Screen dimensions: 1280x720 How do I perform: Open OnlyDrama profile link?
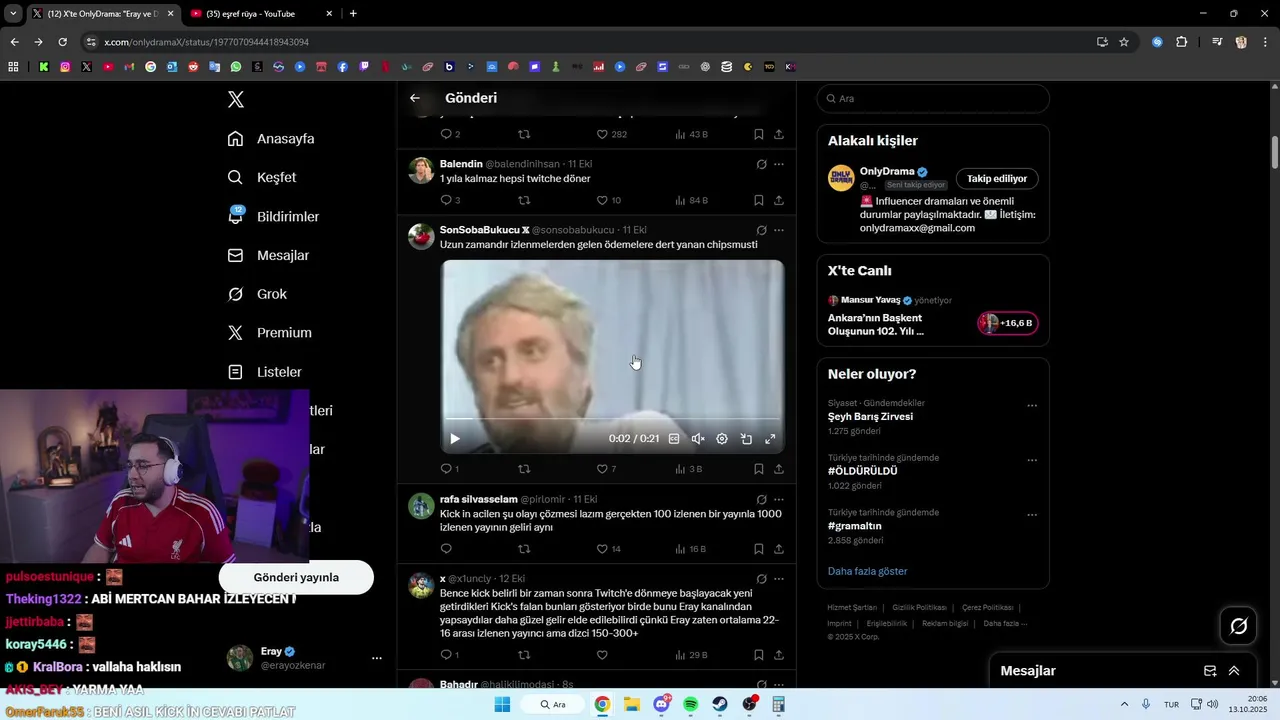click(x=887, y=171)
